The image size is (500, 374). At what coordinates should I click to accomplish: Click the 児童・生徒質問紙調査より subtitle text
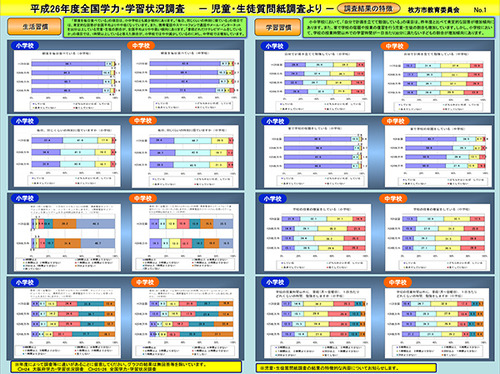click(266, 9)
